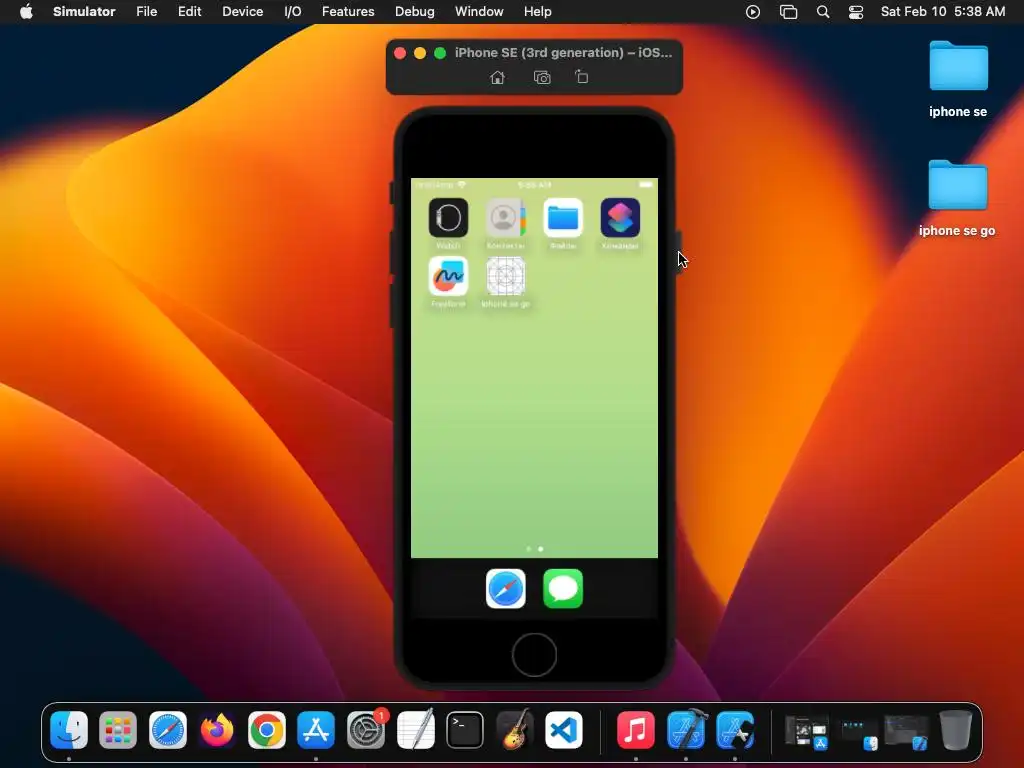Open Safari from the macOS Dock
Image resolution: width=1024 pixels, height=768 pixels.
(168, 729)
